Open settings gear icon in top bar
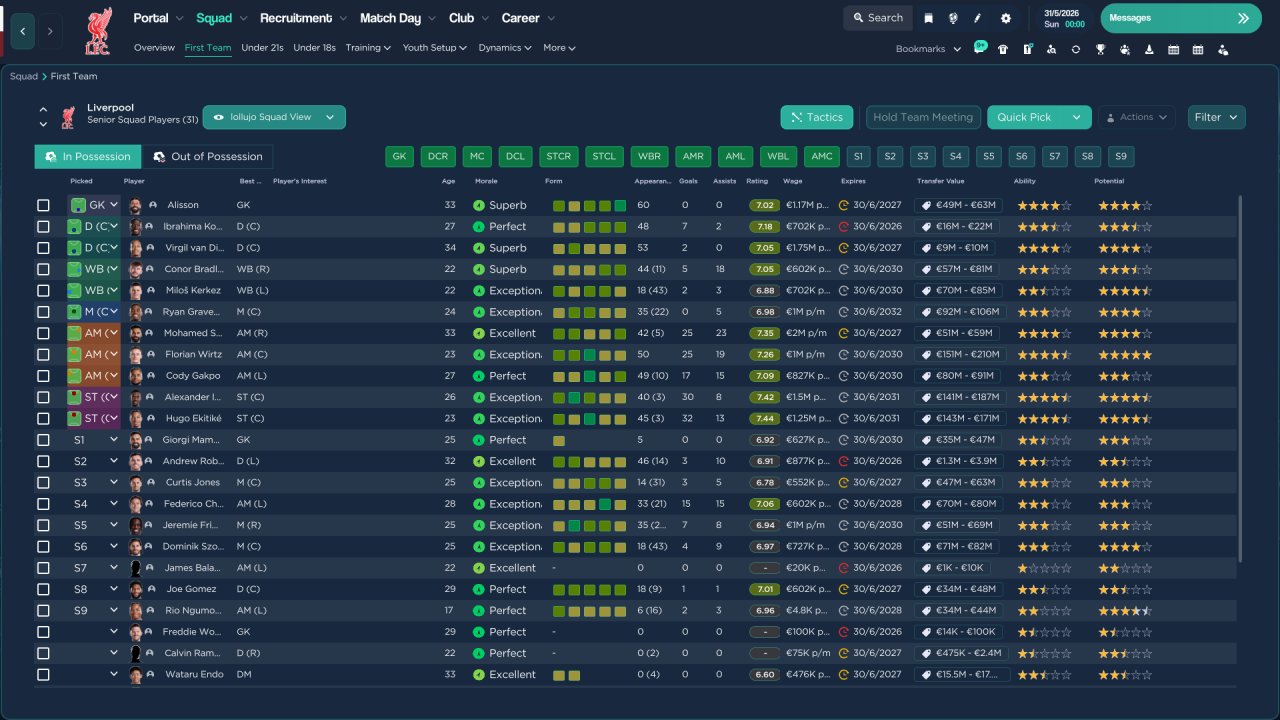Image resolution: width=1280 pixels, height=720 pixels. coord(1006,18)
